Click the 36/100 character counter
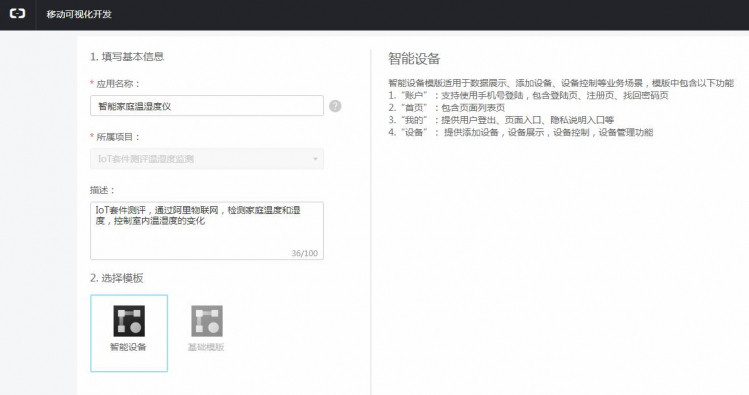749x395 pixels. pos(305,253)
